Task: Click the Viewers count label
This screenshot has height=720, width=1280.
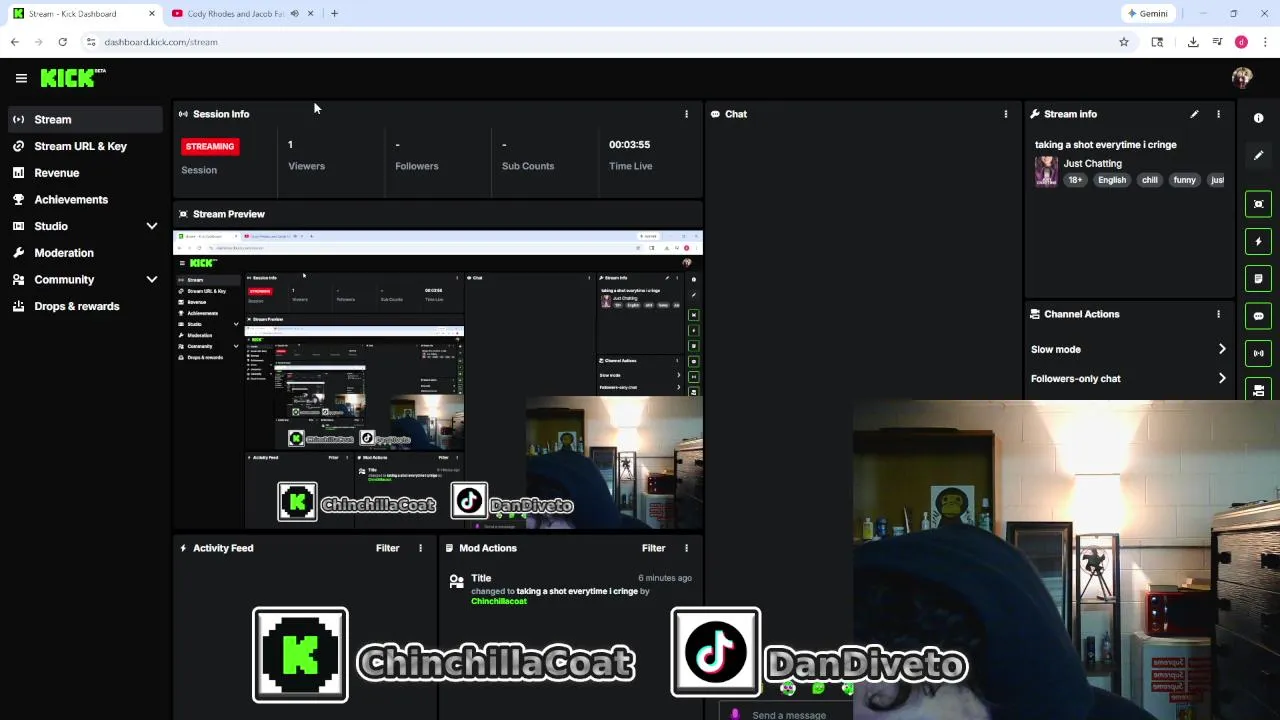Action: click(x=306, y=166)
